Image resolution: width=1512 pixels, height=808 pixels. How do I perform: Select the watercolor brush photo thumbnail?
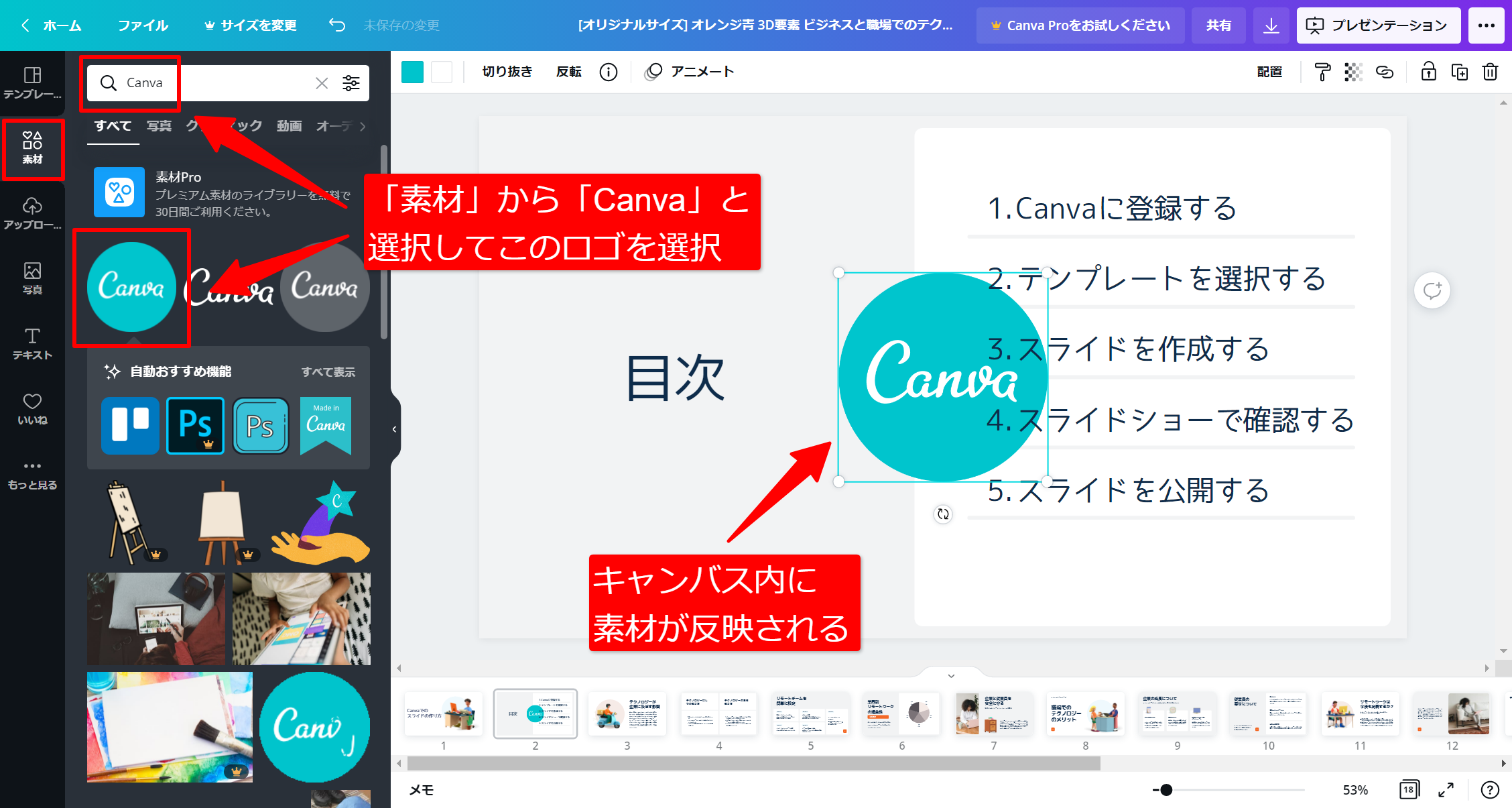(x=170, y=727)
